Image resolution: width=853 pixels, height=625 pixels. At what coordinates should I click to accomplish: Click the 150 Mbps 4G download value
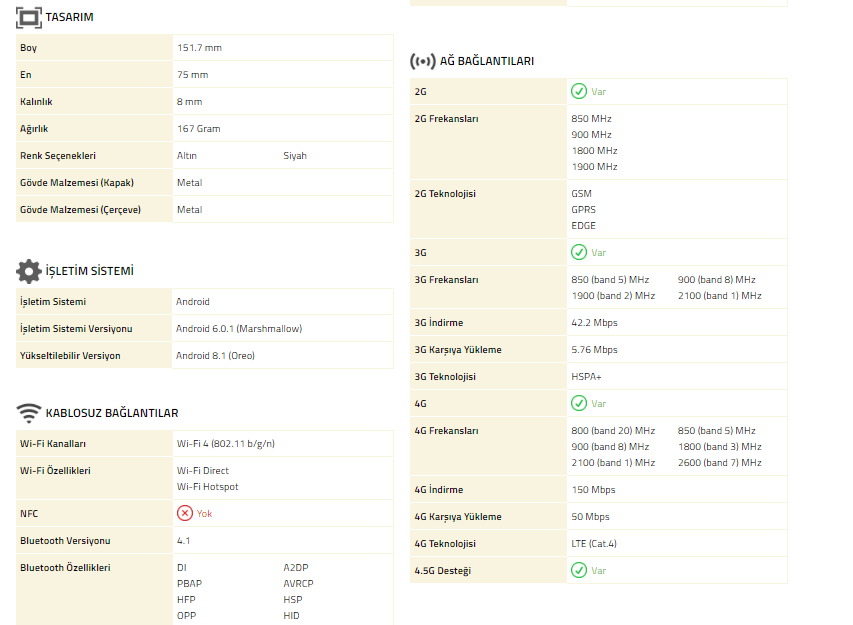(x=594, y=490)
